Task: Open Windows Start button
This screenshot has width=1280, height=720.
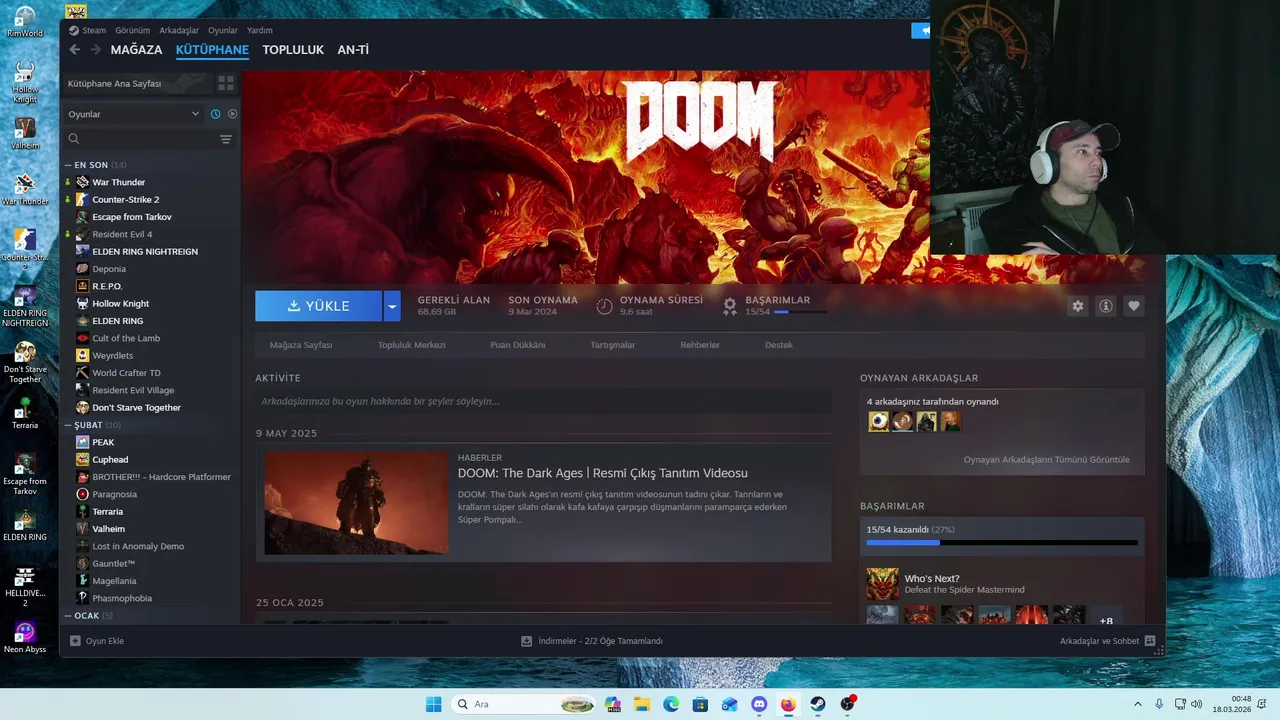Action: (433, 704)
